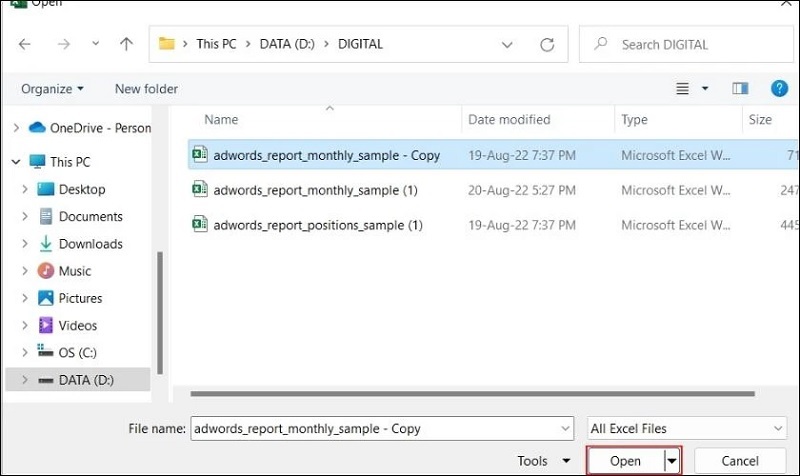Click the change view layout icon
Screen dimensions: 800x476
click(x=683, y=89)
